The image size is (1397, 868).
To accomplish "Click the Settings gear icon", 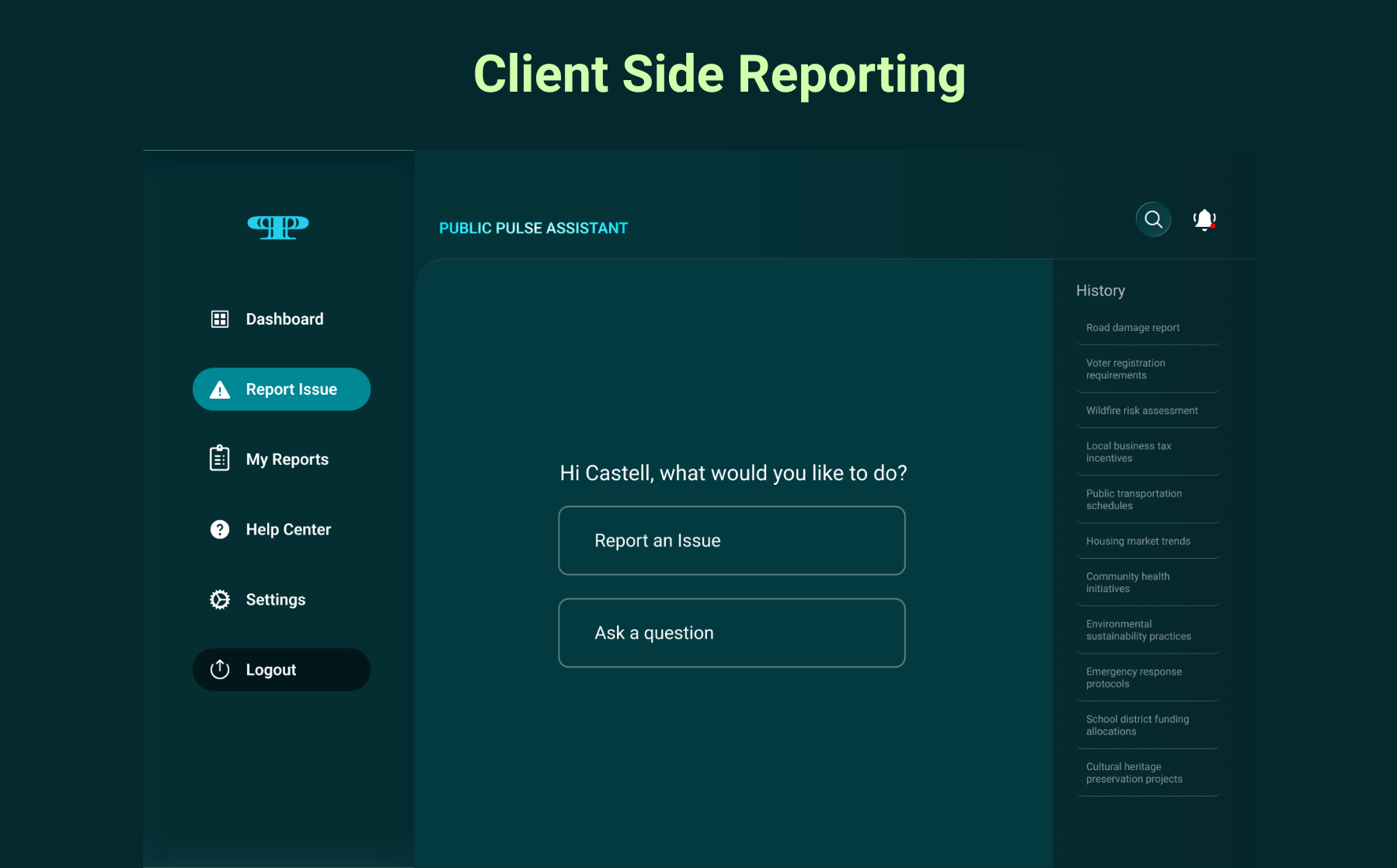I will coord(220,600).
